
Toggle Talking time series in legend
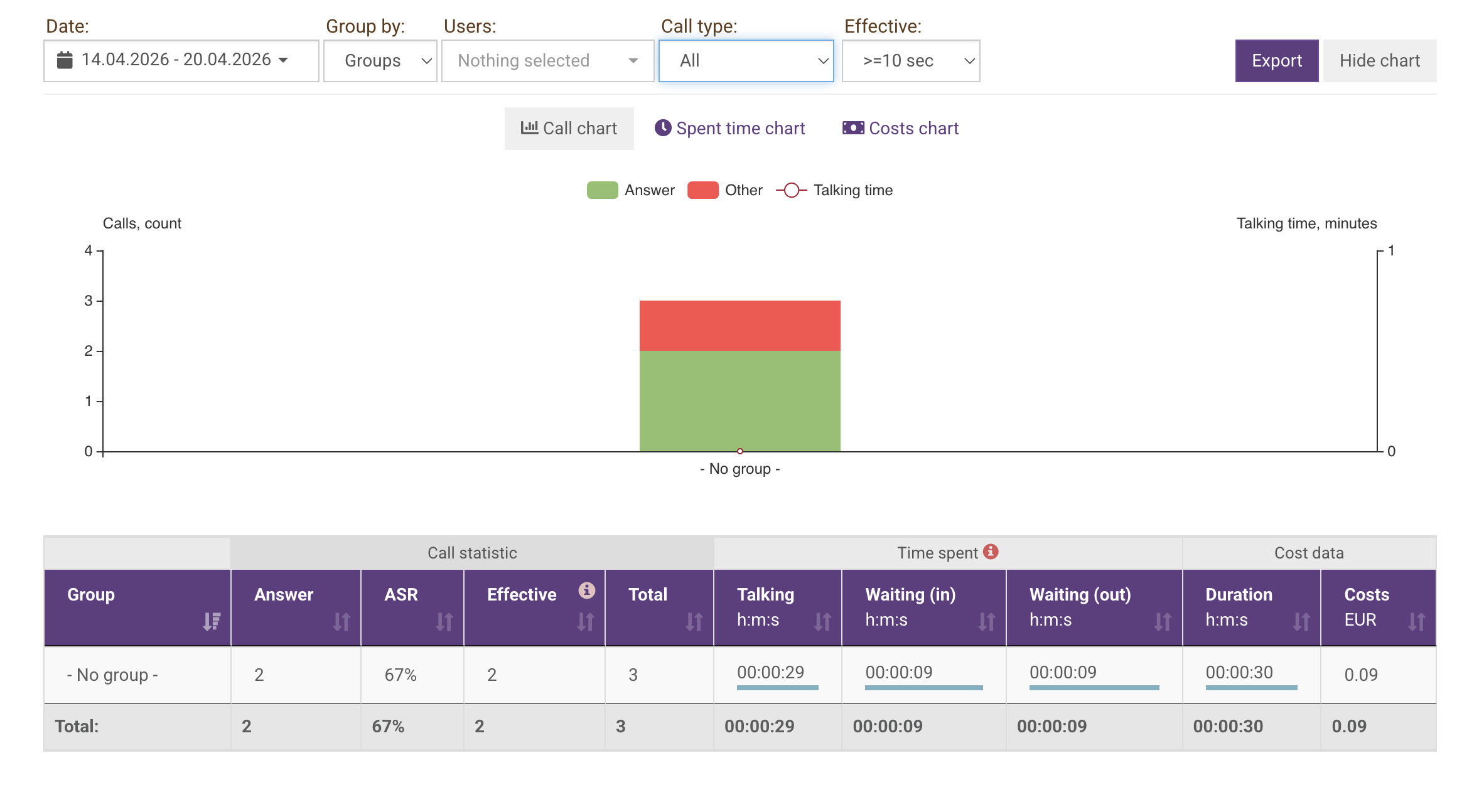click(834, 190)
